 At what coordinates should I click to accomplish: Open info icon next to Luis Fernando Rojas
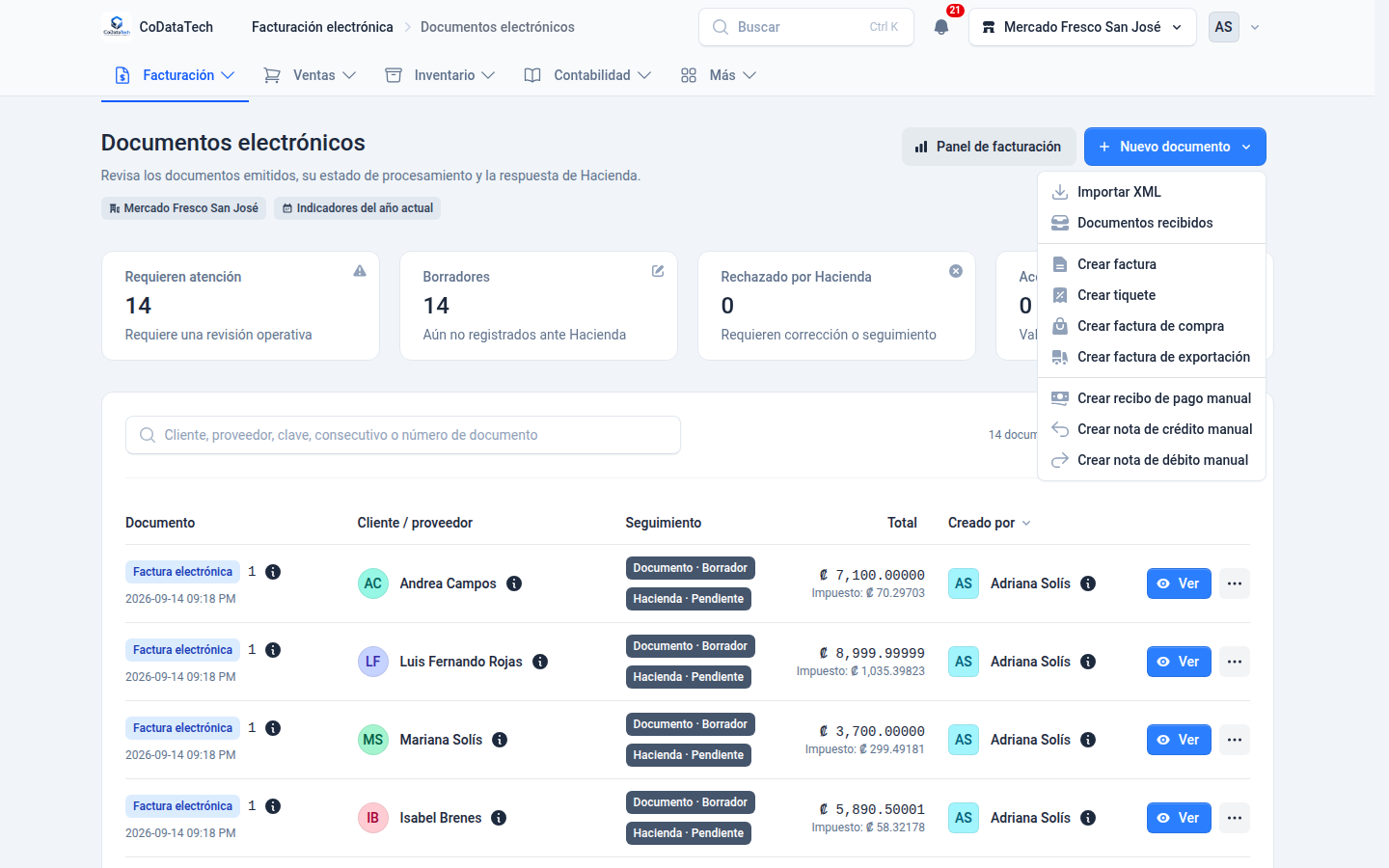coord(540,662)
